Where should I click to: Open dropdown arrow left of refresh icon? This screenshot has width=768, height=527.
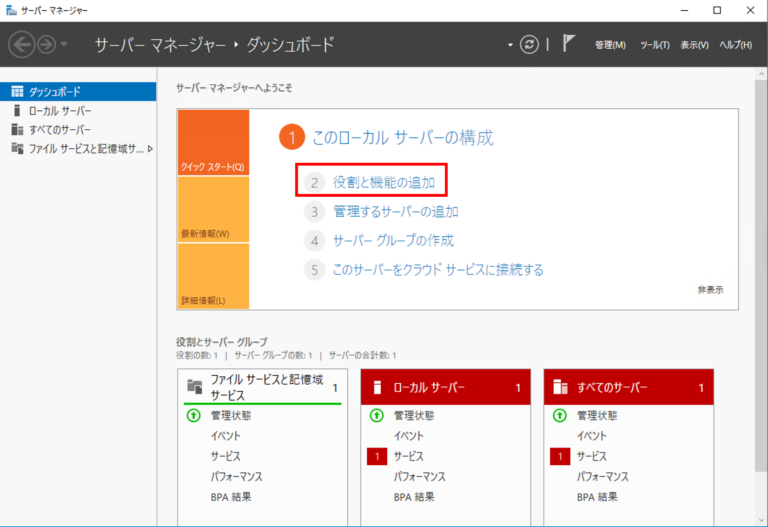pos(510,45)
